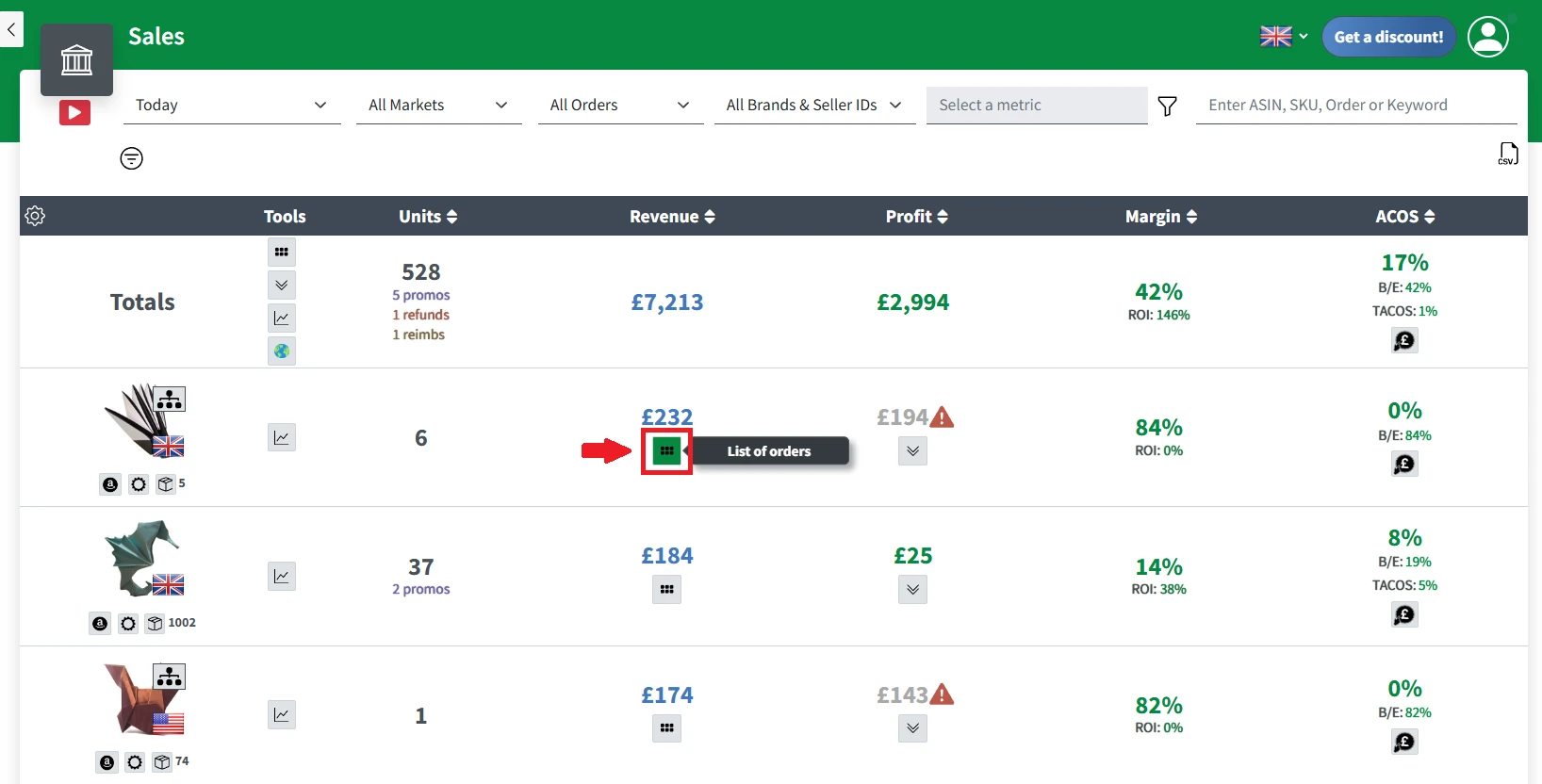The width and height of the screenshot is (1542, 784).
Task: Expand profit breakdown under £25
Action: 912,590
